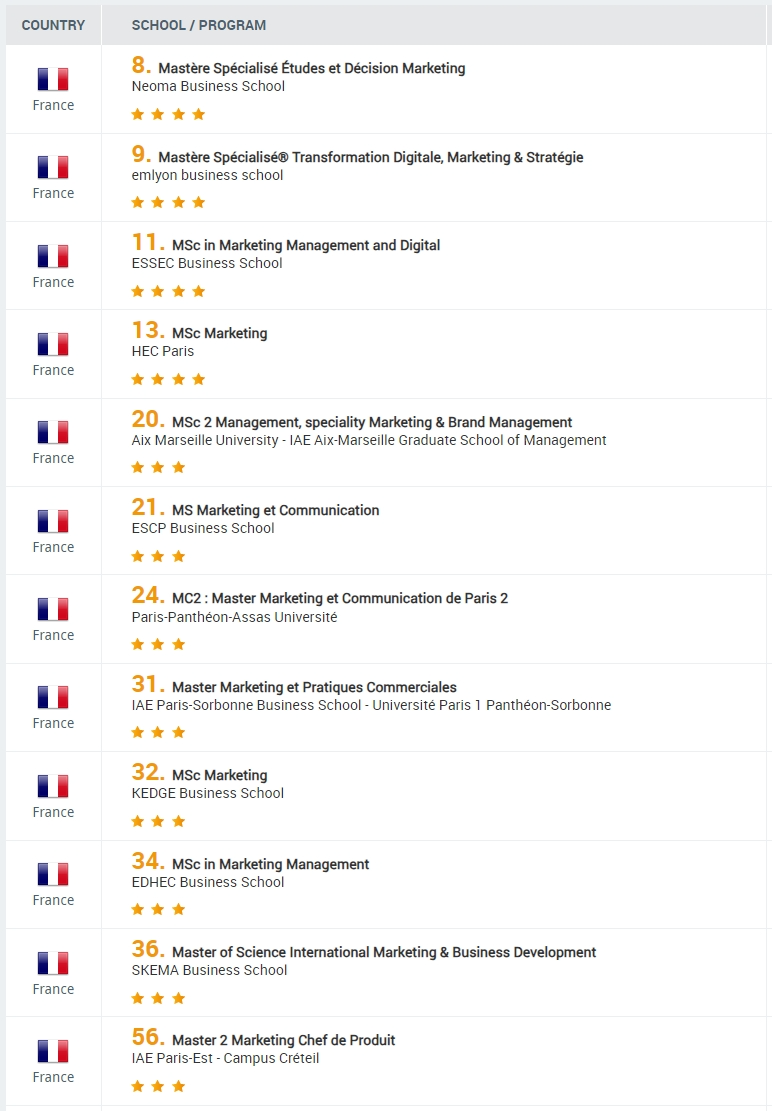Open MC2 Master Marketing et Communication de Paris 2
The image size is (772, 1111).
tap(340, 598)
